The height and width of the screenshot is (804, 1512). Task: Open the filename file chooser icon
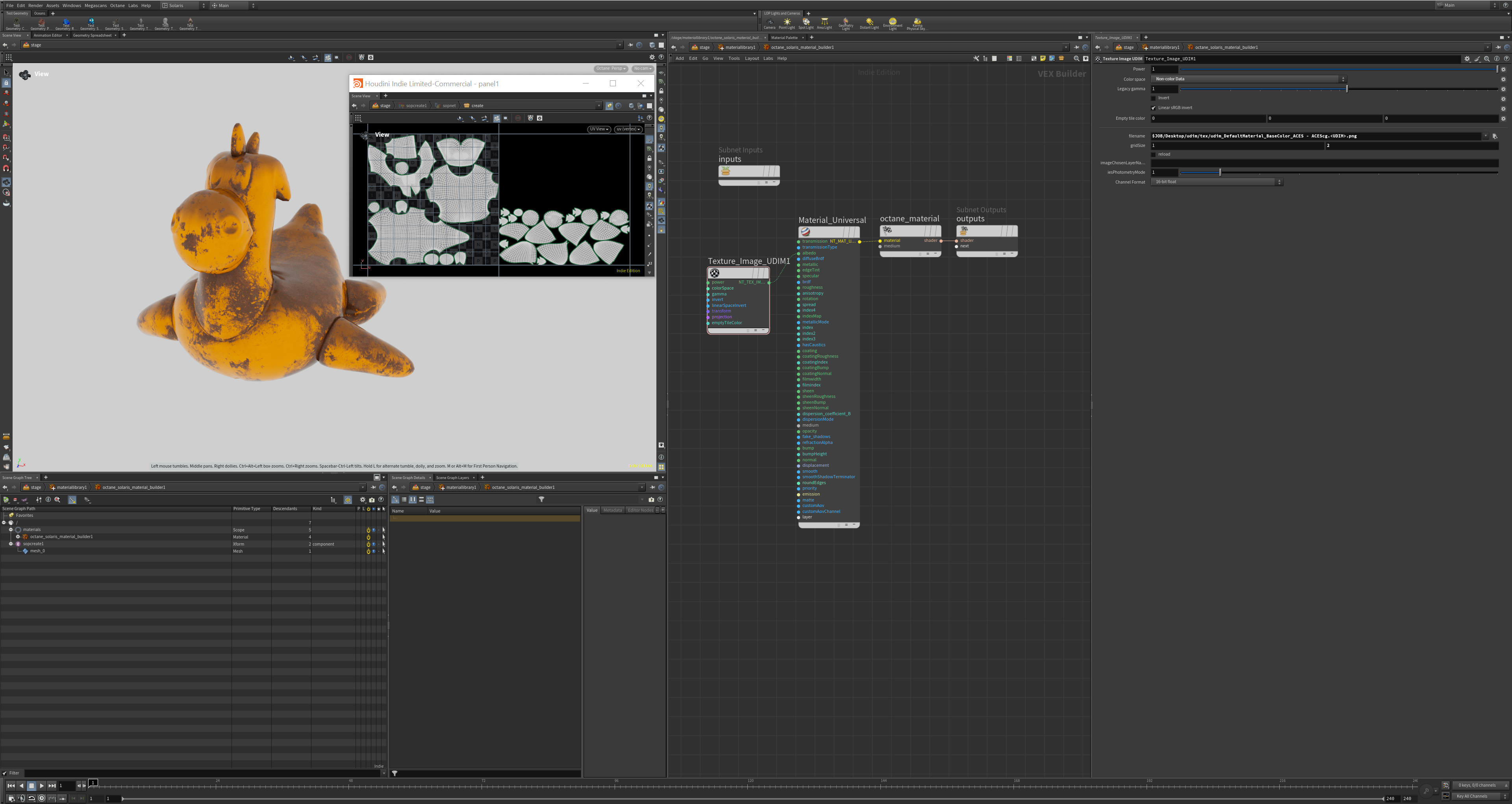(x=1494, y=136)
